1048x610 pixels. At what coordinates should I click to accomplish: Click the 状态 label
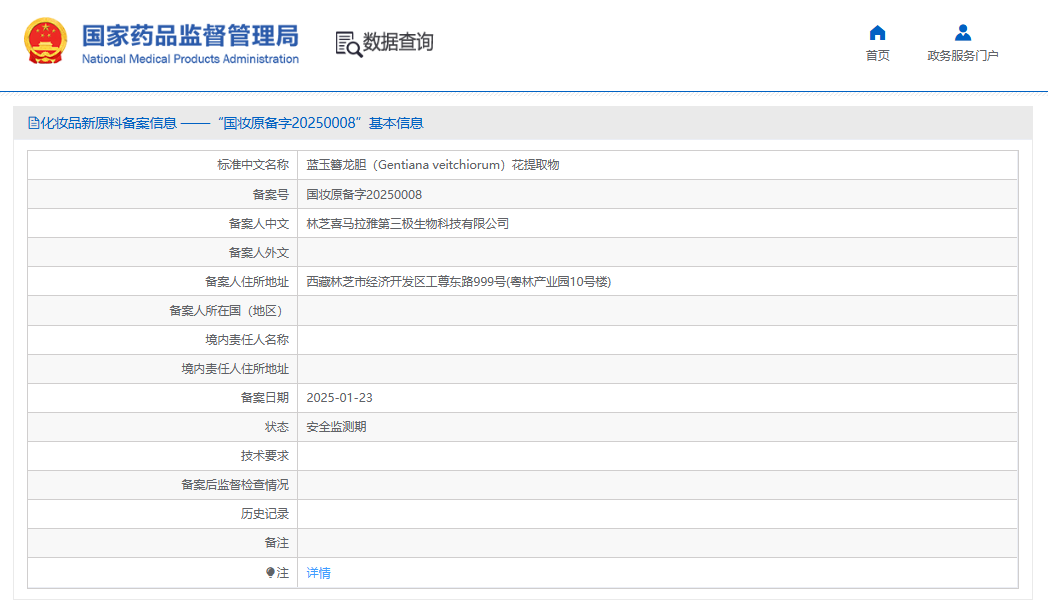click(x=277, y=427)
